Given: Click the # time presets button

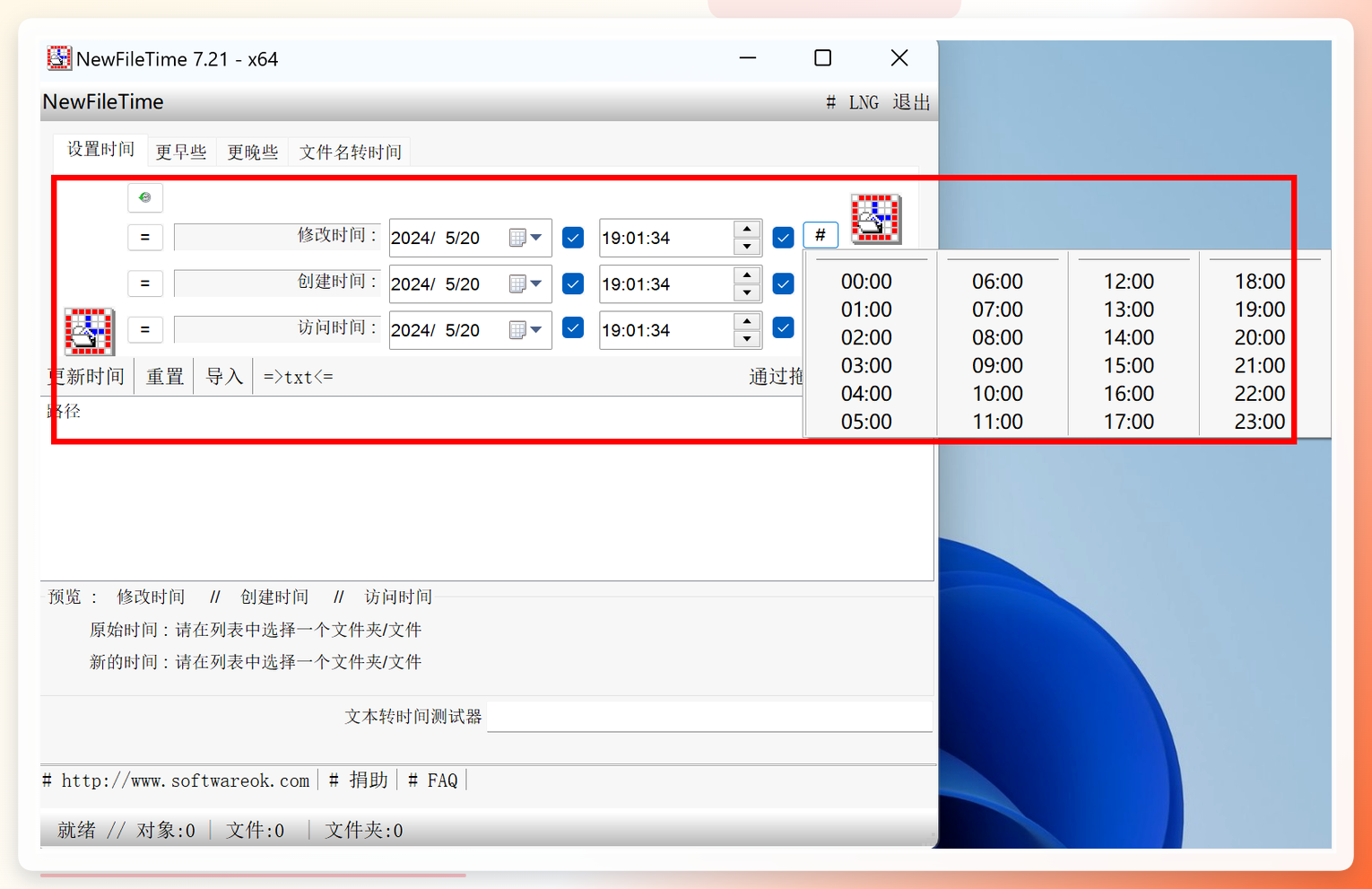Looking at the screenshot, I should coord(821,235).
